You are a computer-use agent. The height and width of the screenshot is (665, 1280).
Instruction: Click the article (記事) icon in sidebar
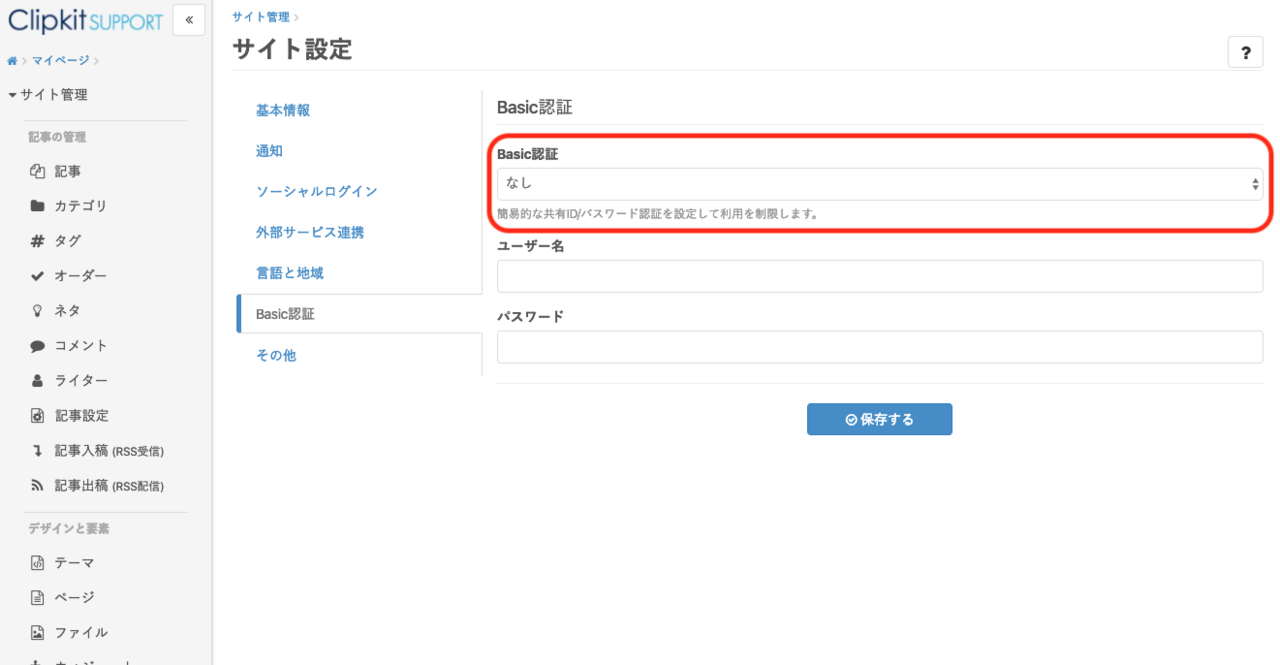(38, 171)
